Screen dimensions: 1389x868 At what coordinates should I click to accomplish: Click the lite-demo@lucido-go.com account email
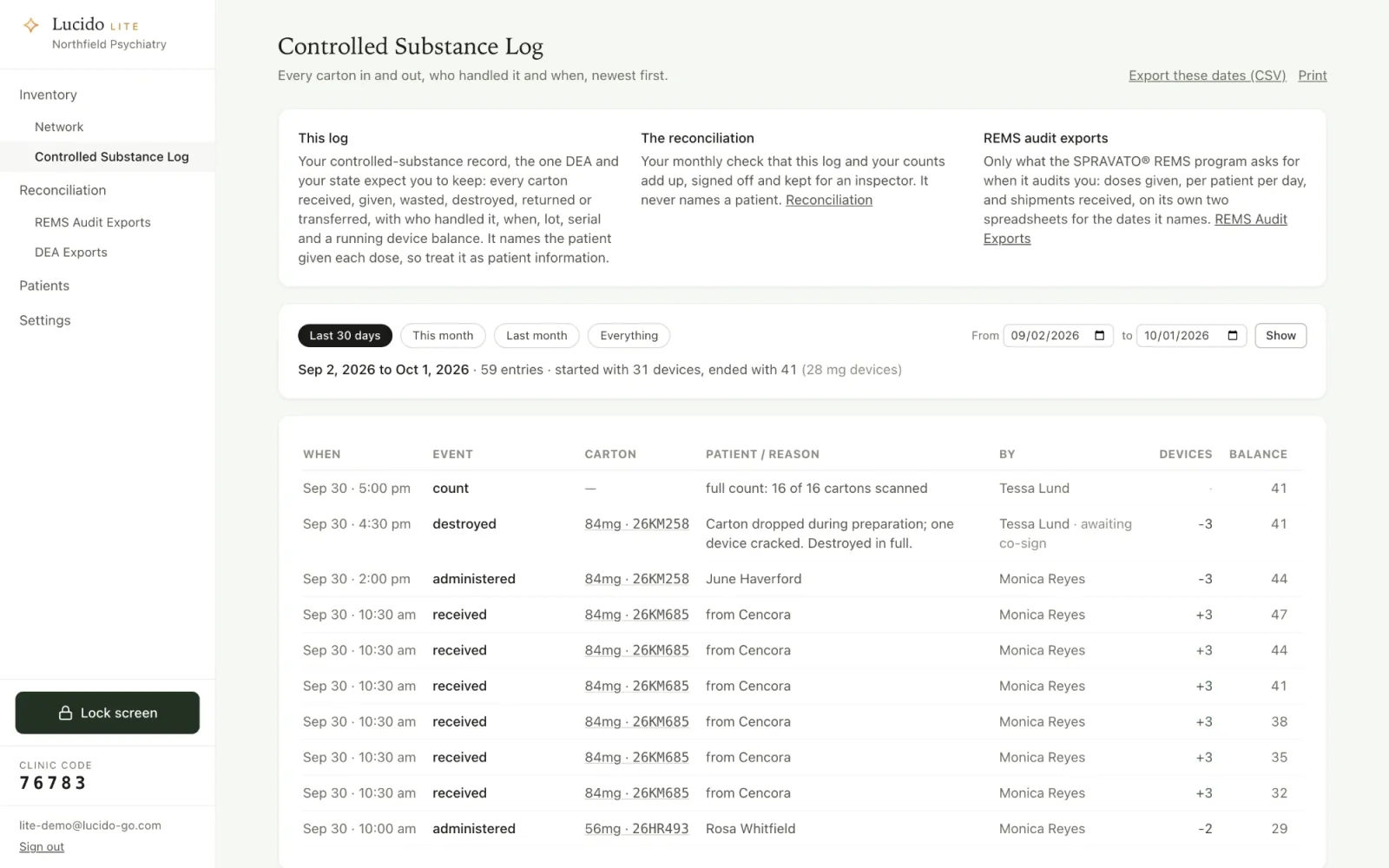90,825
